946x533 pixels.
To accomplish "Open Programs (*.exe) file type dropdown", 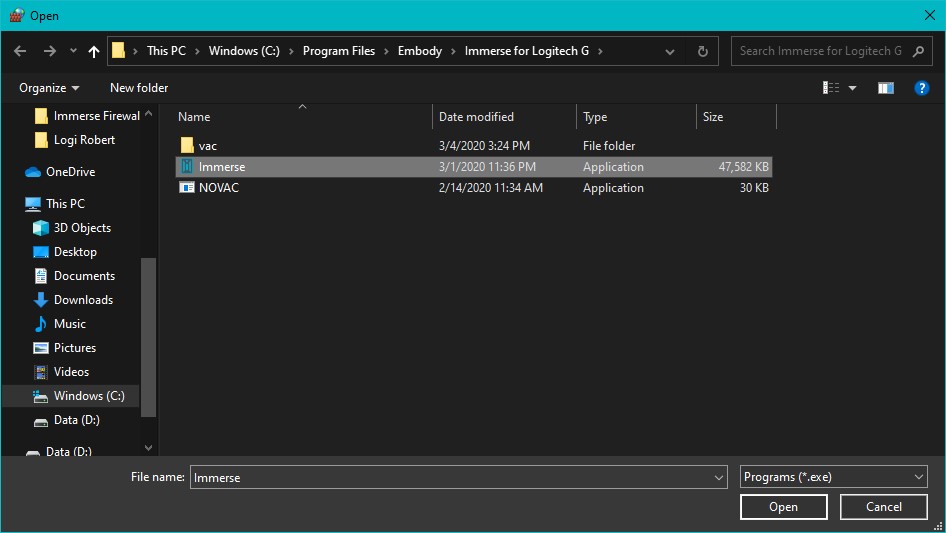I will (x=833, y=477).
